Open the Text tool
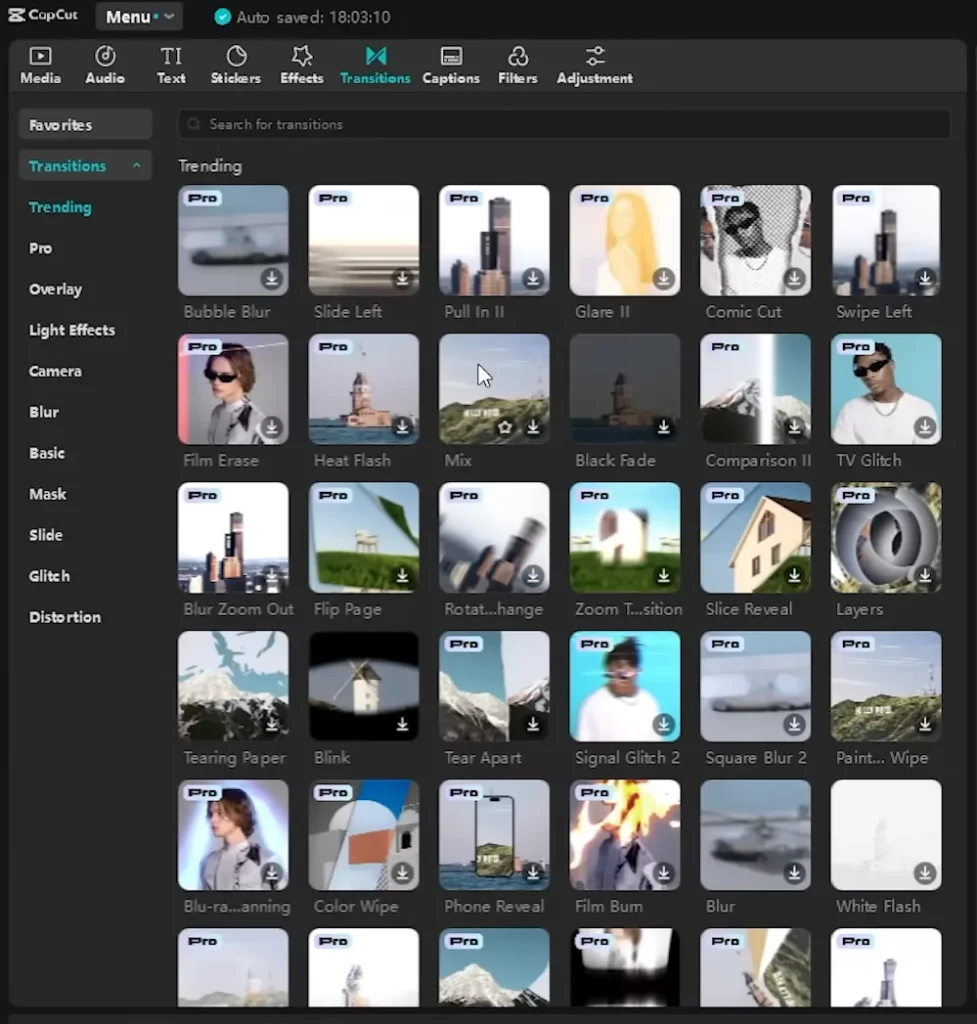 pos(170,63)
